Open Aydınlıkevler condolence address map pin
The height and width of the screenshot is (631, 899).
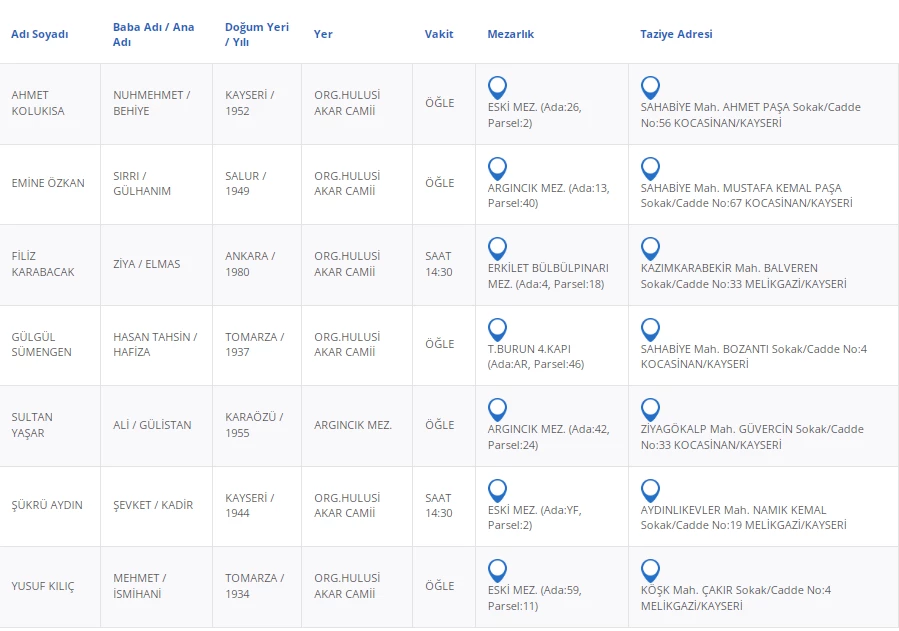point(650,490)
